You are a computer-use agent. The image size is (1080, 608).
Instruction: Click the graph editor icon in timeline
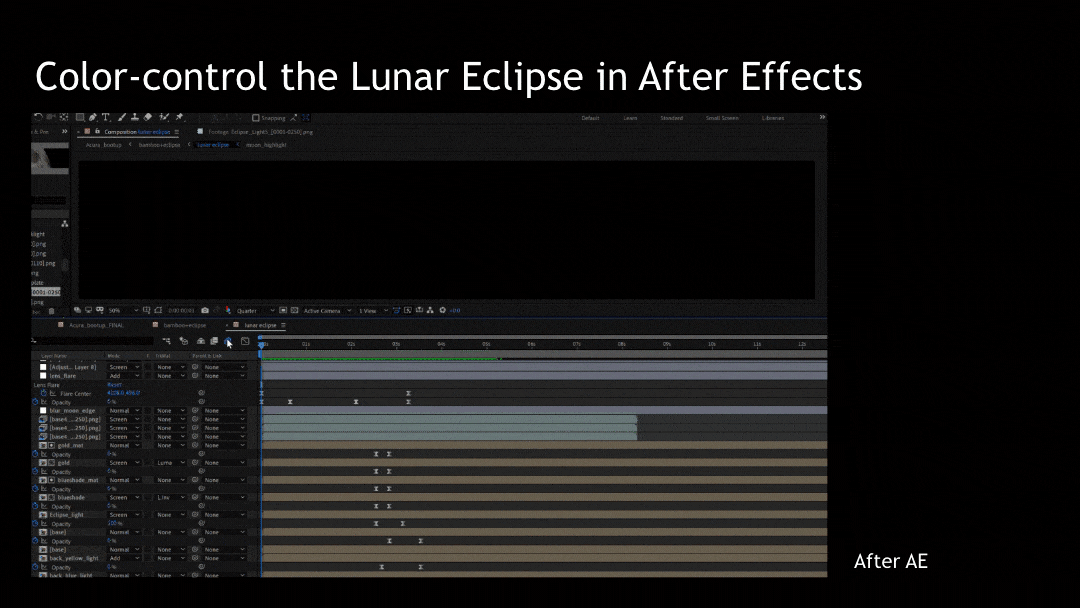pyautogui.click(x=245, y=342)
